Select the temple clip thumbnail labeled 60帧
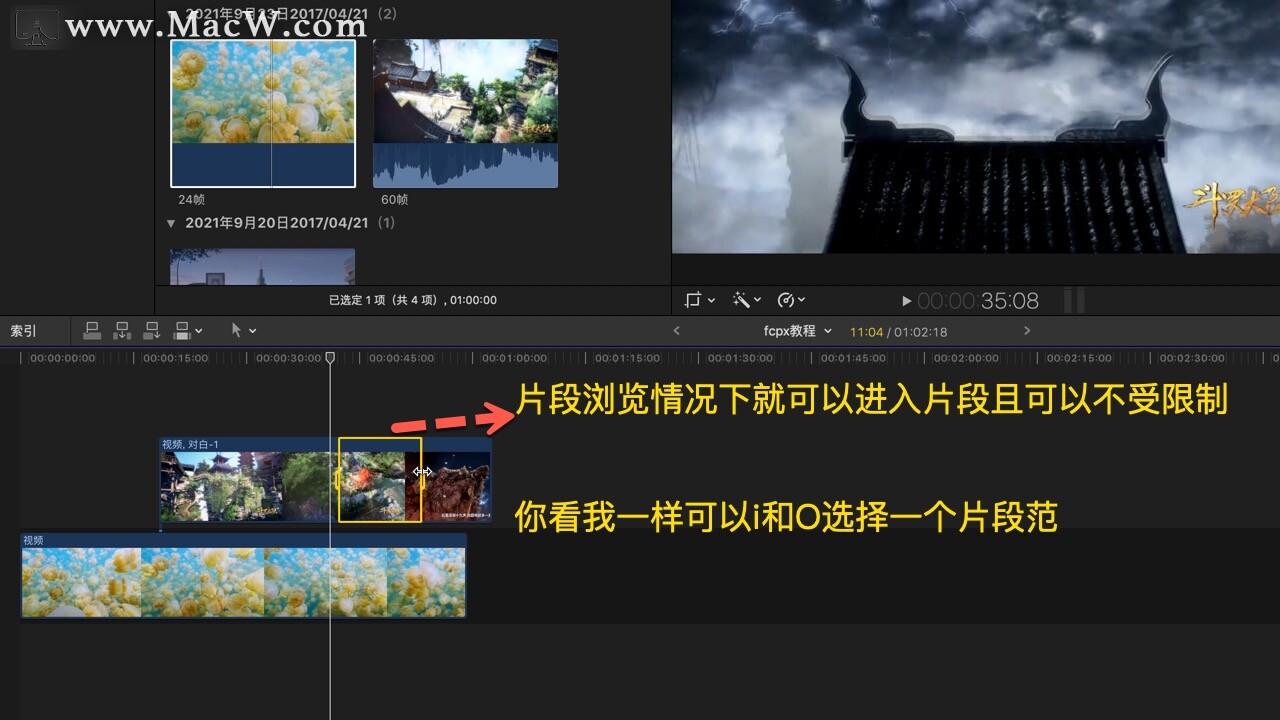1280x720 pixels. [x=465, y=114]
